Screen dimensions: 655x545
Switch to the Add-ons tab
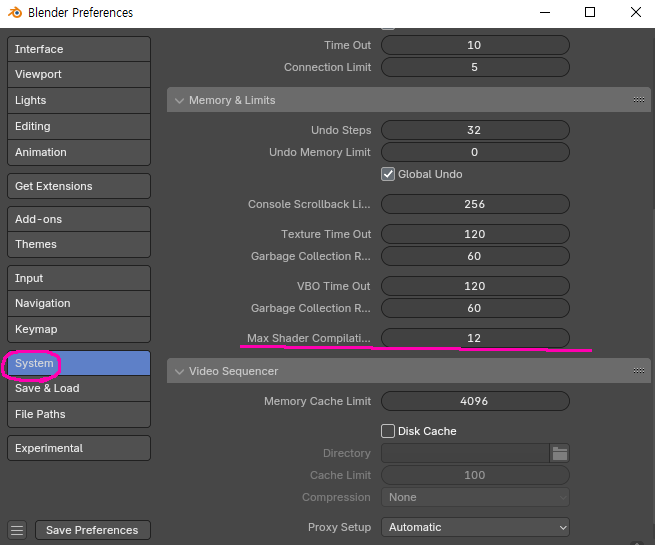(x=79, y=219)
